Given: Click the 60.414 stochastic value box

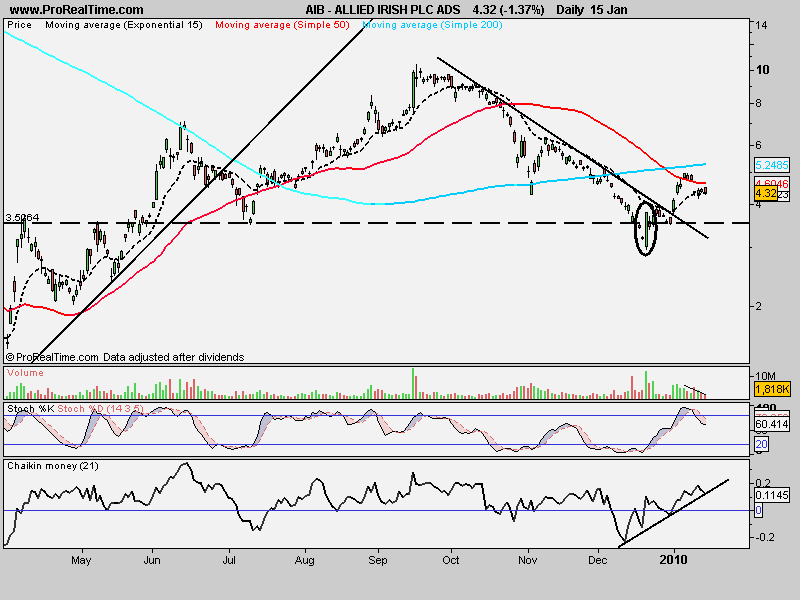Looking at the screenshot, I should 772,424.
